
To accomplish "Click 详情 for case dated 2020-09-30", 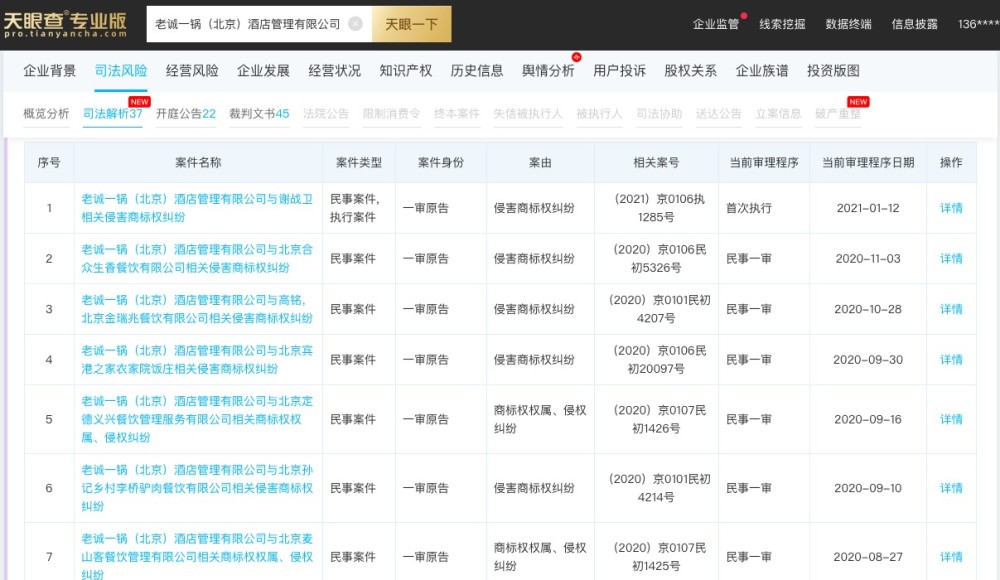I will click(x=951, y=359).
